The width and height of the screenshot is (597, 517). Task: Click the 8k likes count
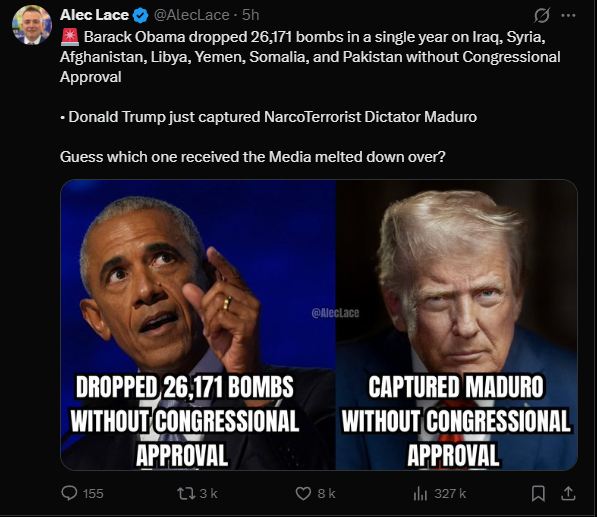326,494
